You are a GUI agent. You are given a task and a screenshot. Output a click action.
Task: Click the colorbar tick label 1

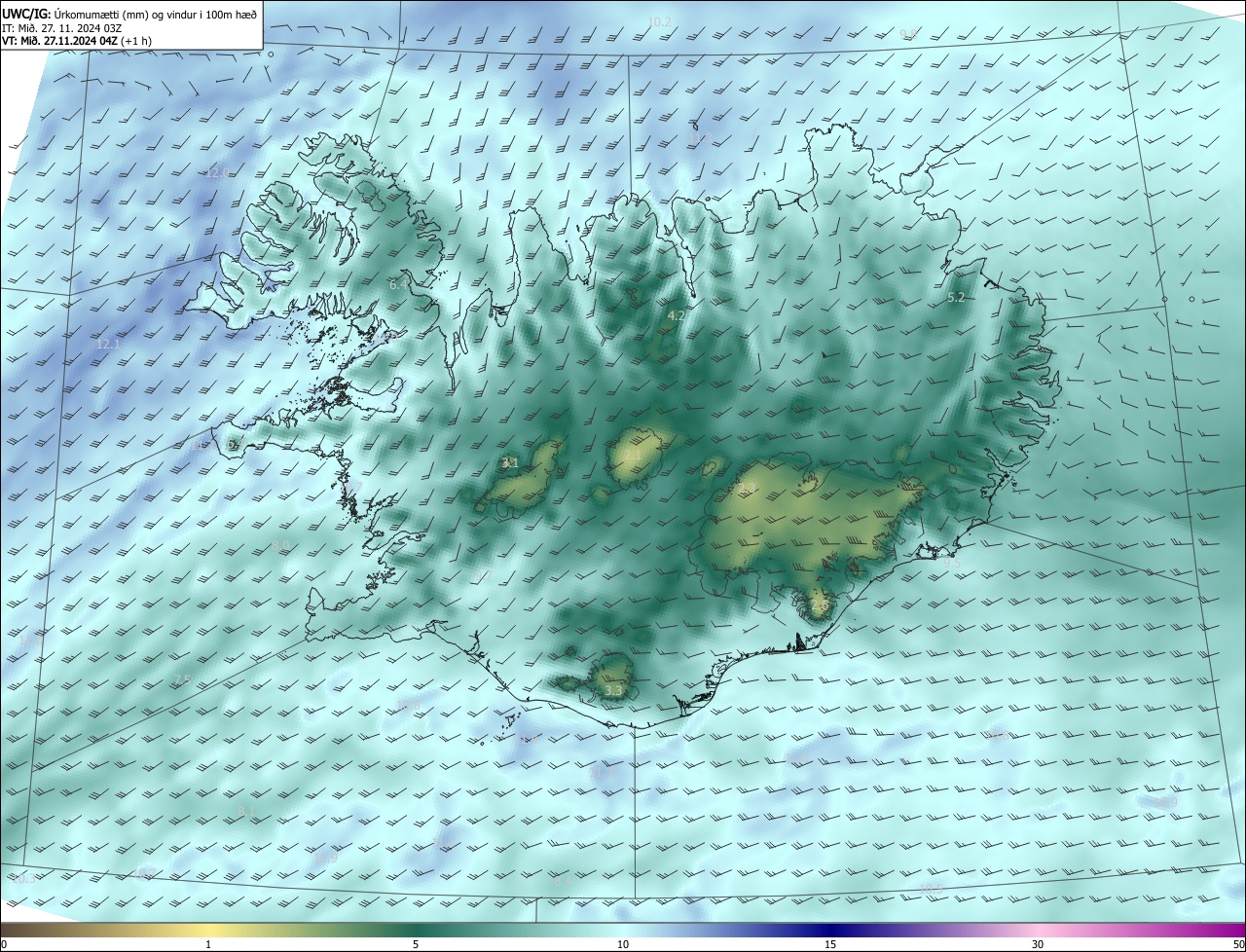pos(208,944)
